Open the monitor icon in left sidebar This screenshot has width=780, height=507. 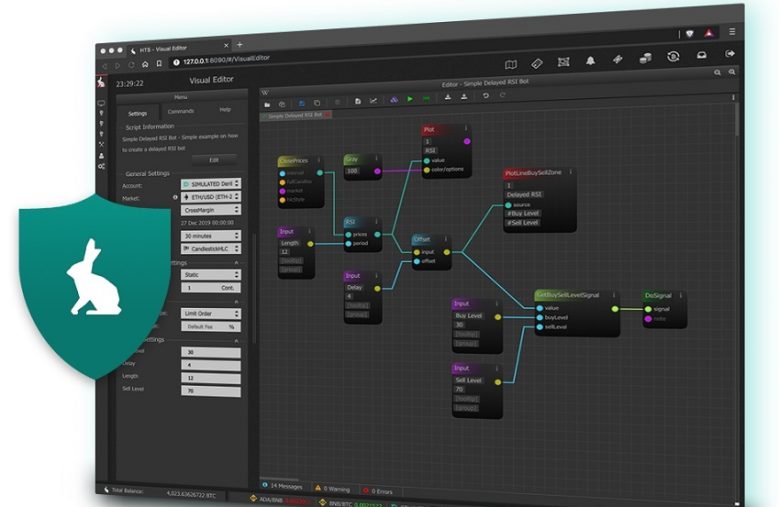click(101, 103)
